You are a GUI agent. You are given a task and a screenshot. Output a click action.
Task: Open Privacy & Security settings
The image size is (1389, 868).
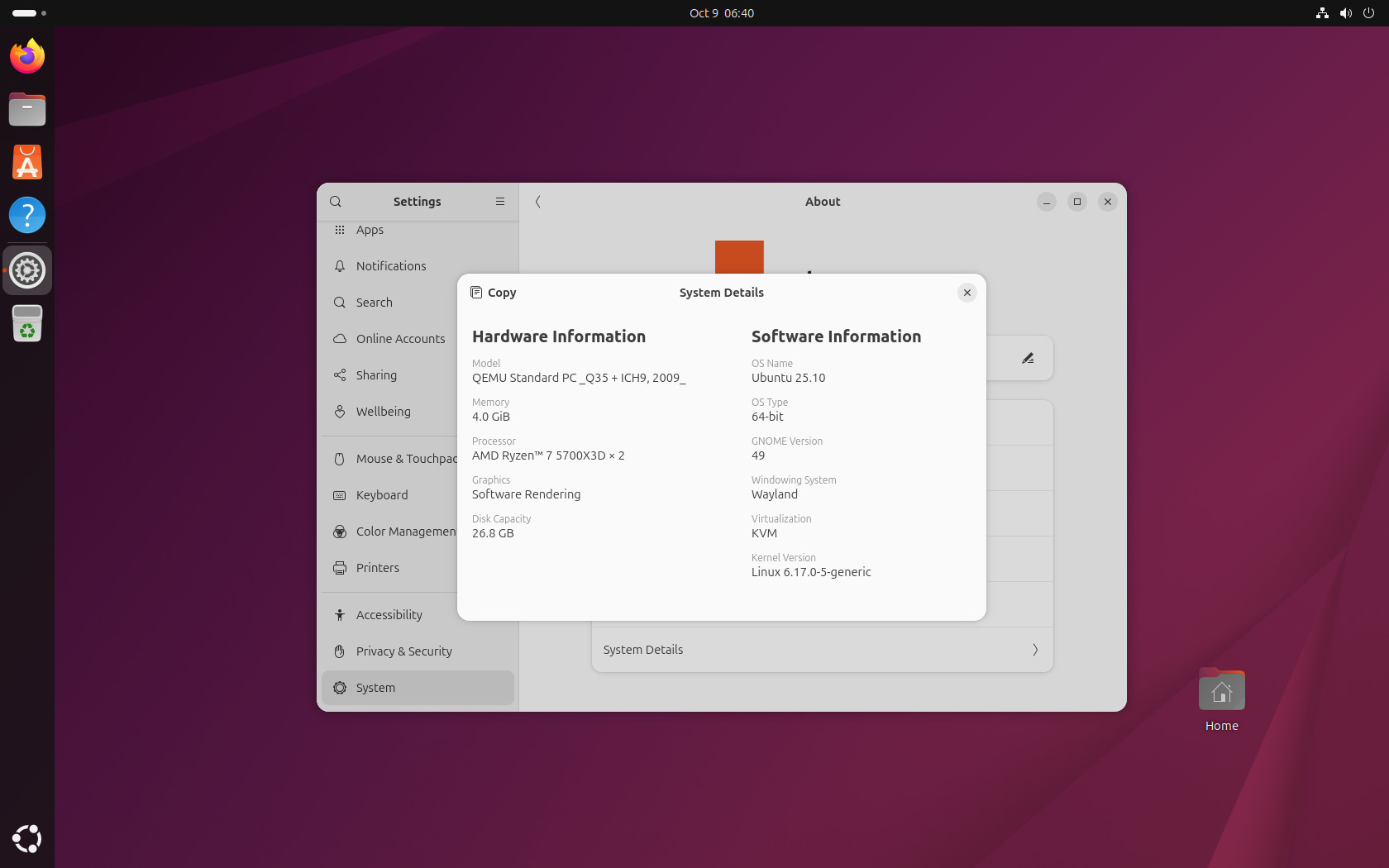click(x=403, y=651)
